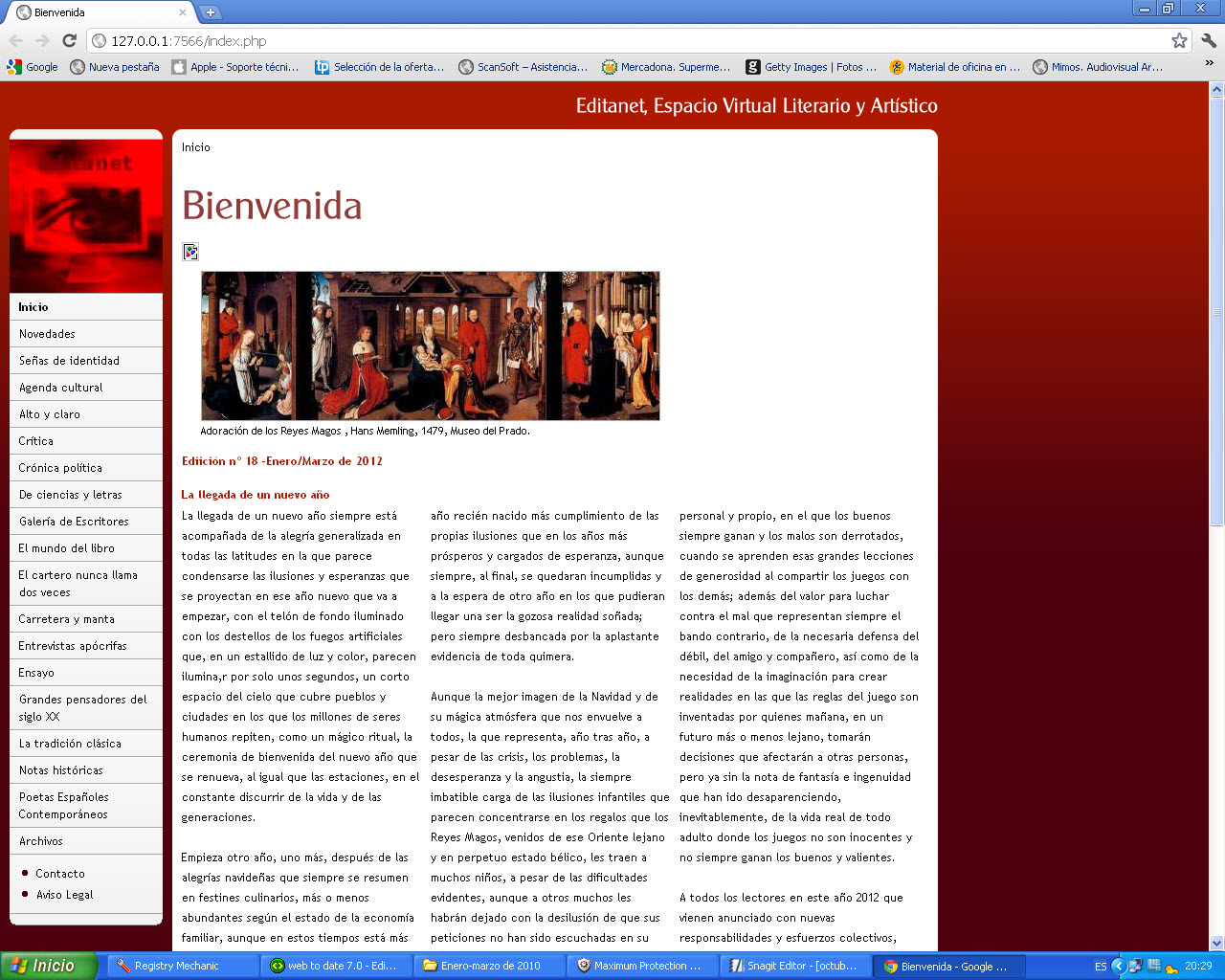Image resolution: width=1225 pixels, height=980 pixels.
Task: Open Agenda cultural section
Action: point(86,388)
